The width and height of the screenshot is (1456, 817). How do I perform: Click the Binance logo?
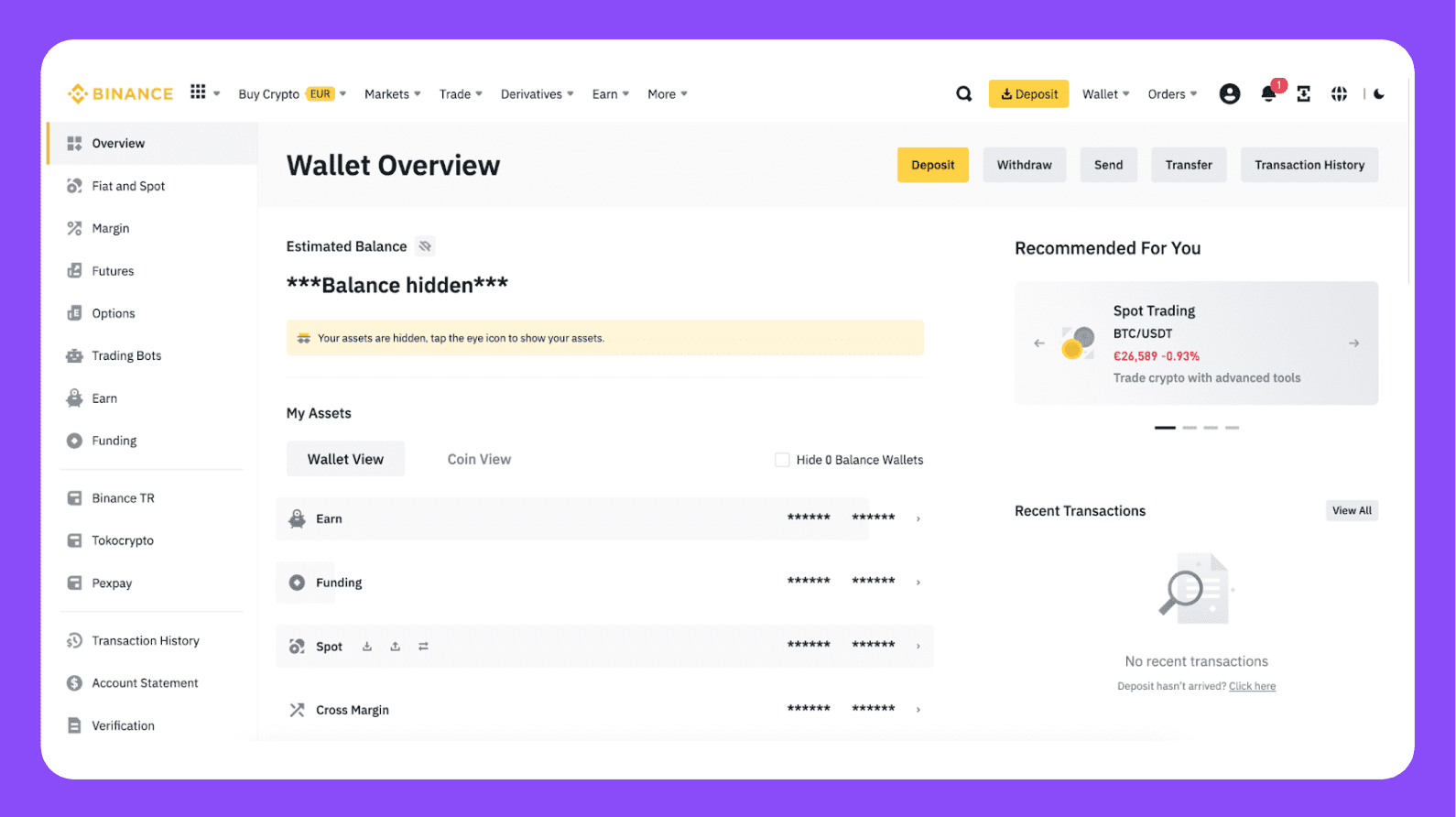120,93
